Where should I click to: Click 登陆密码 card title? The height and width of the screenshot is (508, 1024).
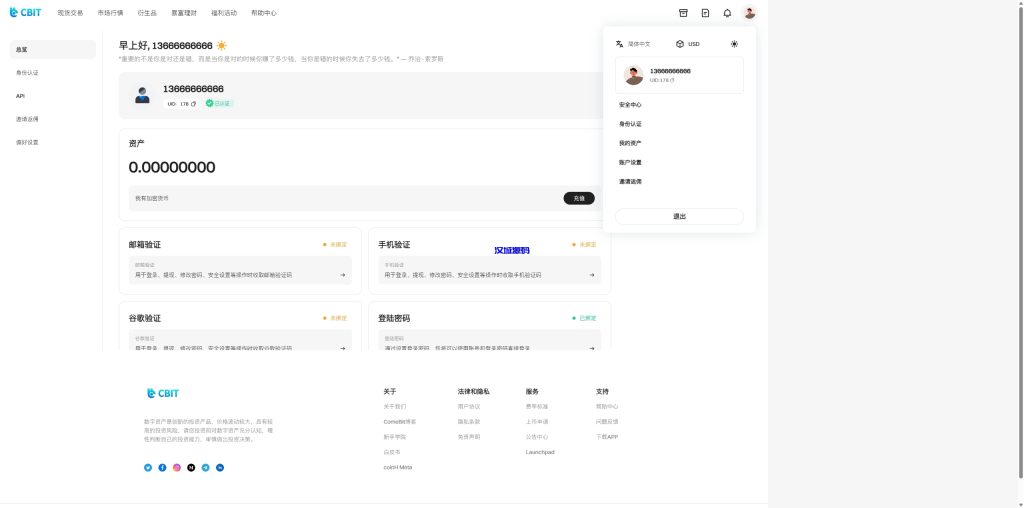point(394,318)
